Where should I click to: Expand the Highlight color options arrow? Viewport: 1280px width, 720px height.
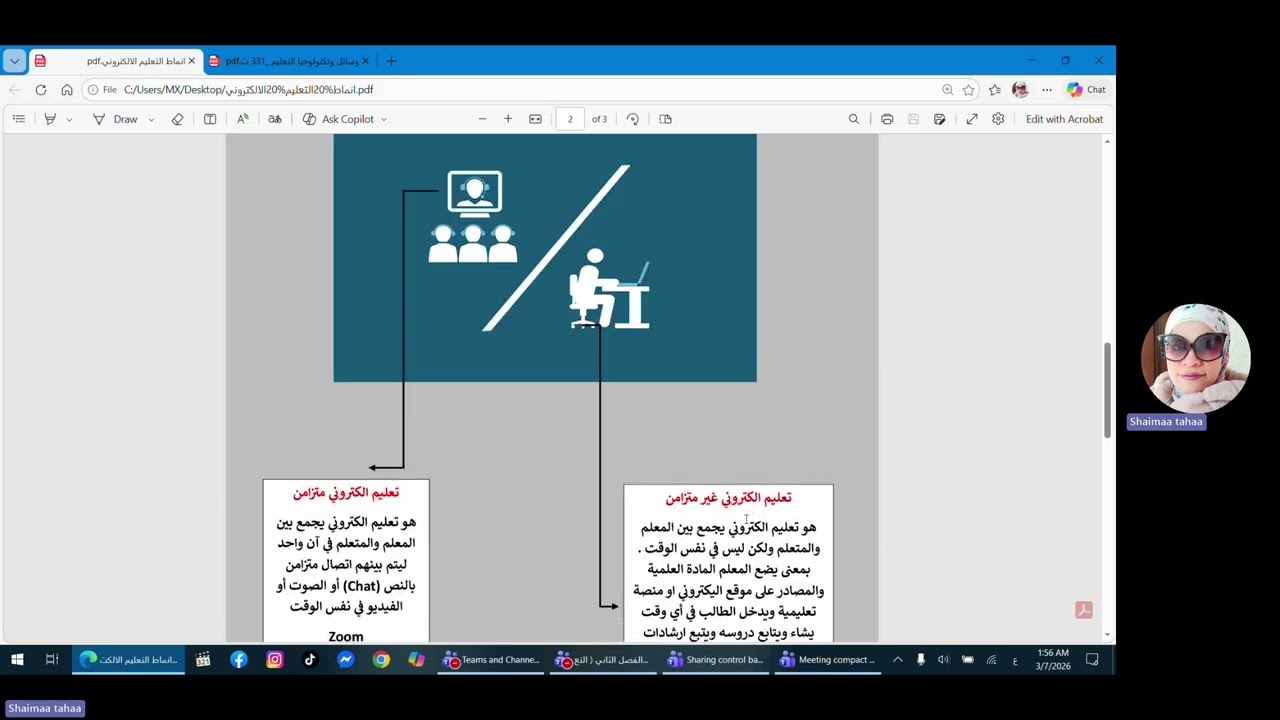[69, 120]
